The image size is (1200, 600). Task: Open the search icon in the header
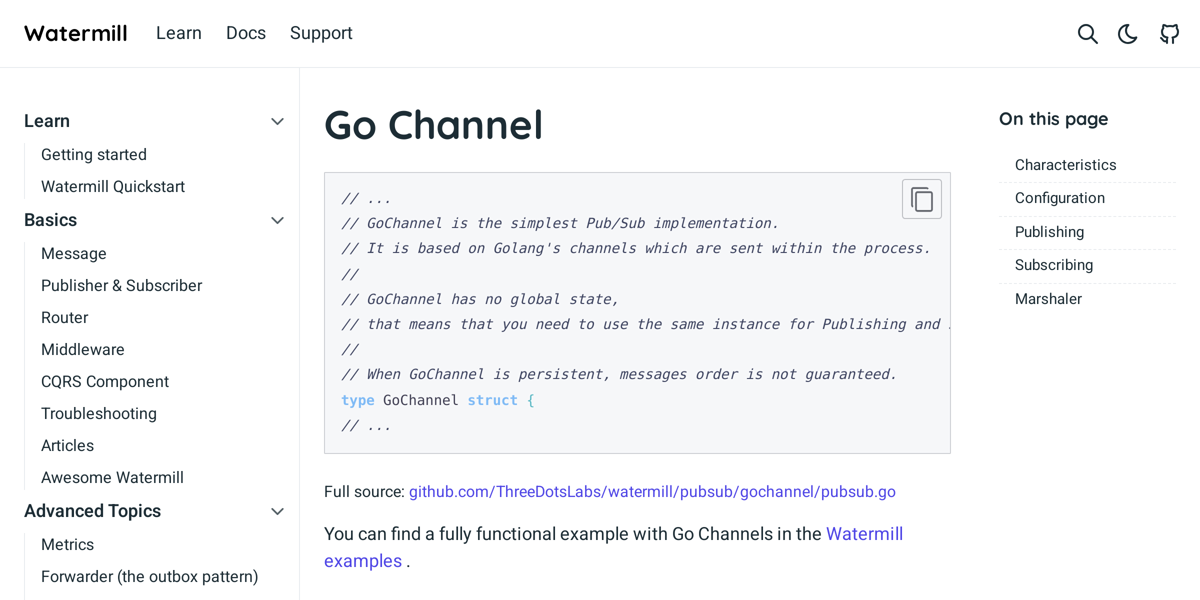tap(1087, 33)
